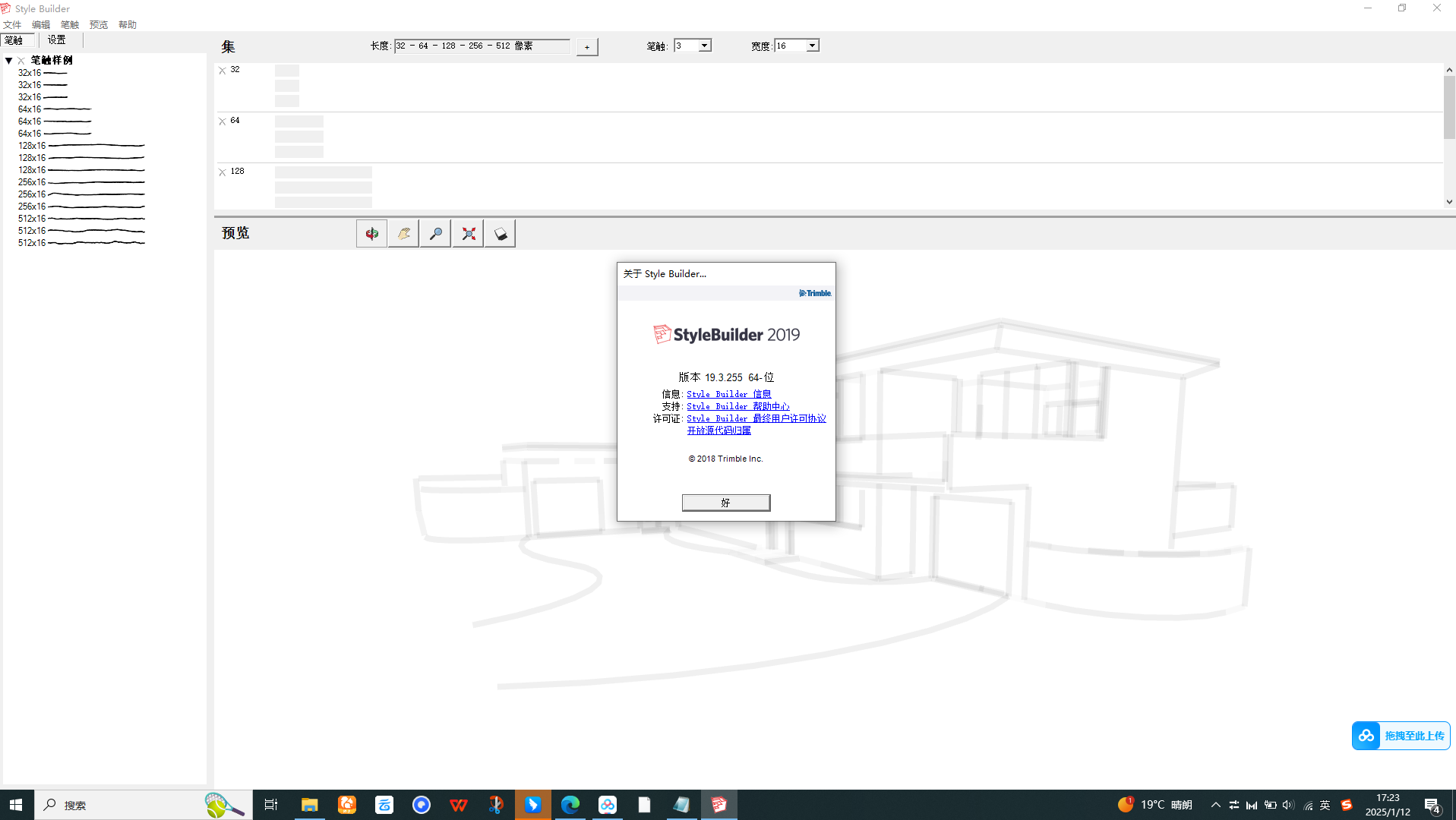Remove the 32 length stroke set

pos(223,71)
